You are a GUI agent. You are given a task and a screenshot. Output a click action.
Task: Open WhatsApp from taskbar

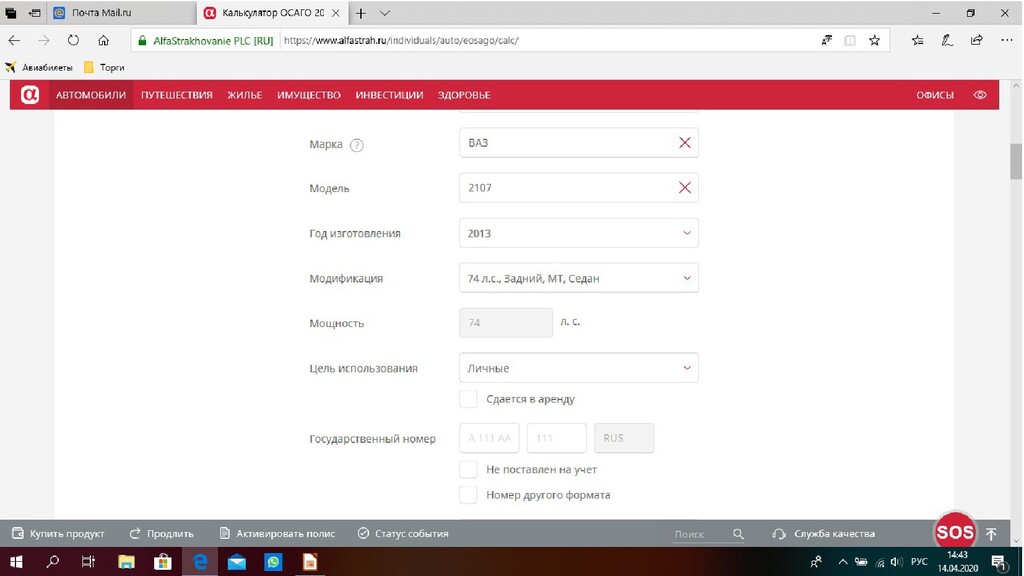point(273,562)
